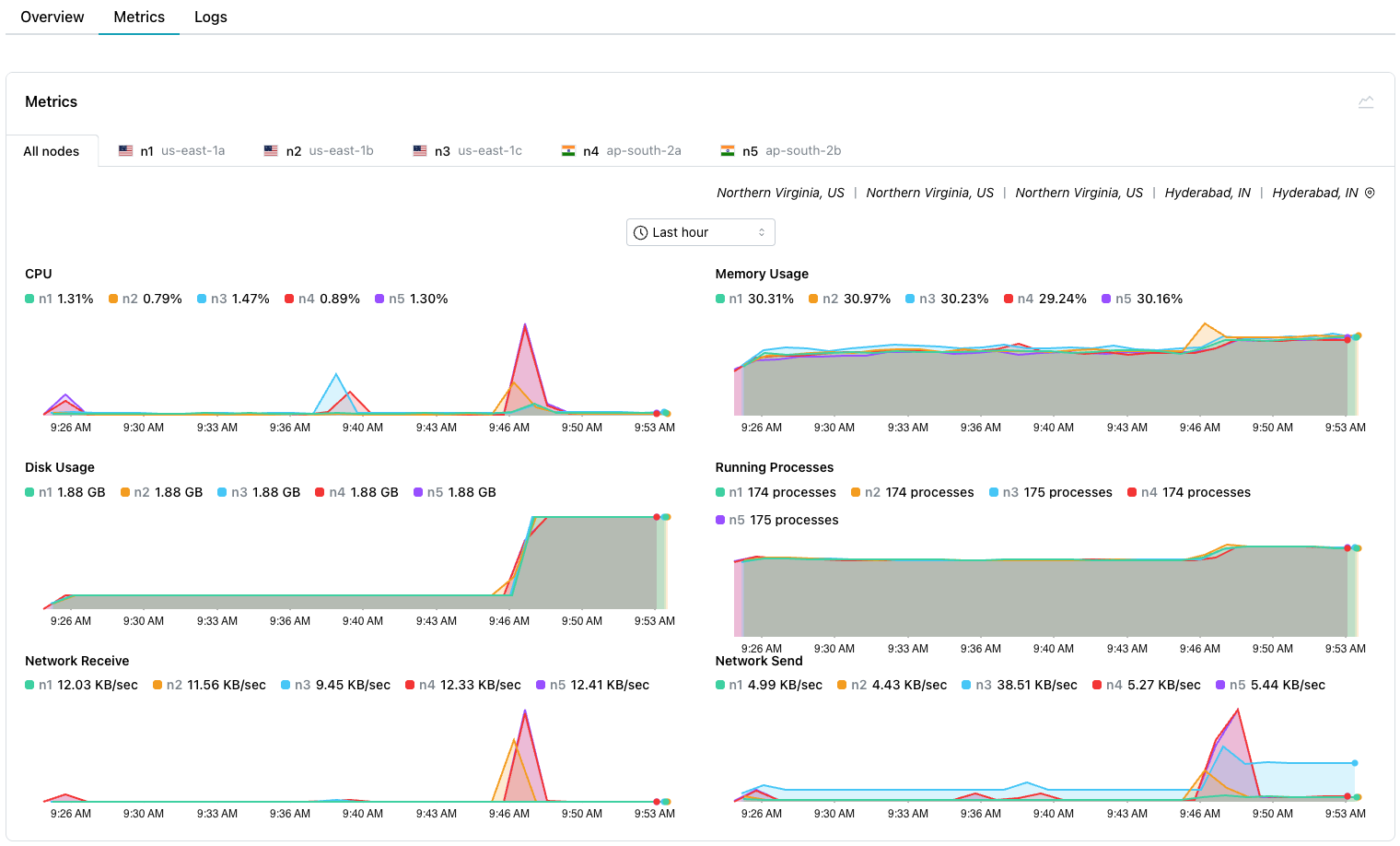Click the first Northern Virginia, US region link

pos(780,193)
